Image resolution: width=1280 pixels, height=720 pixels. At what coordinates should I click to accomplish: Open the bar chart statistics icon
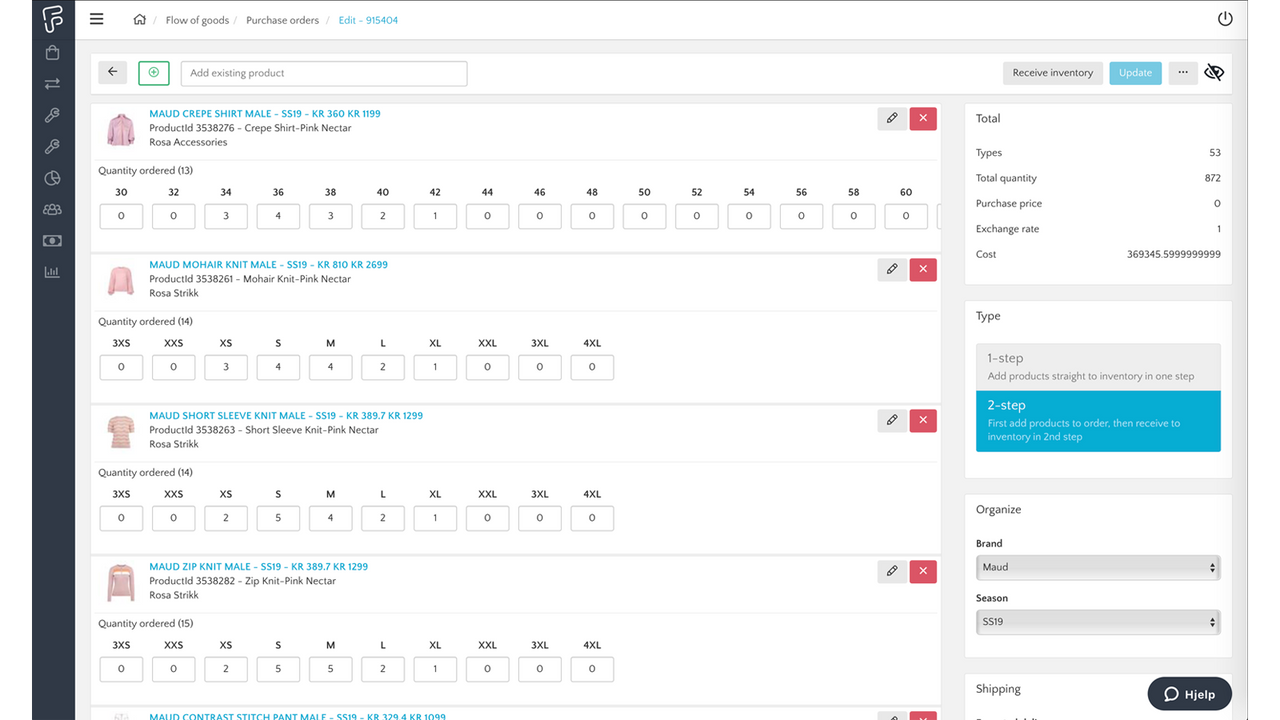[51, 271]
